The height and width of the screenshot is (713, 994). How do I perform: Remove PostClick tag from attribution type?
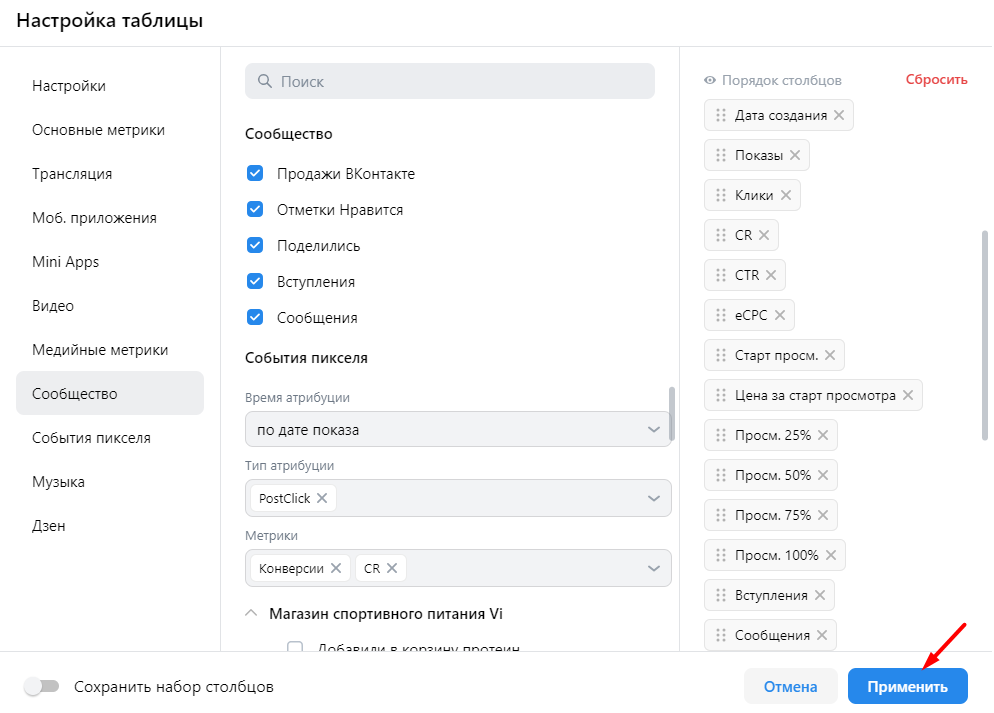[x=322, y=498]
